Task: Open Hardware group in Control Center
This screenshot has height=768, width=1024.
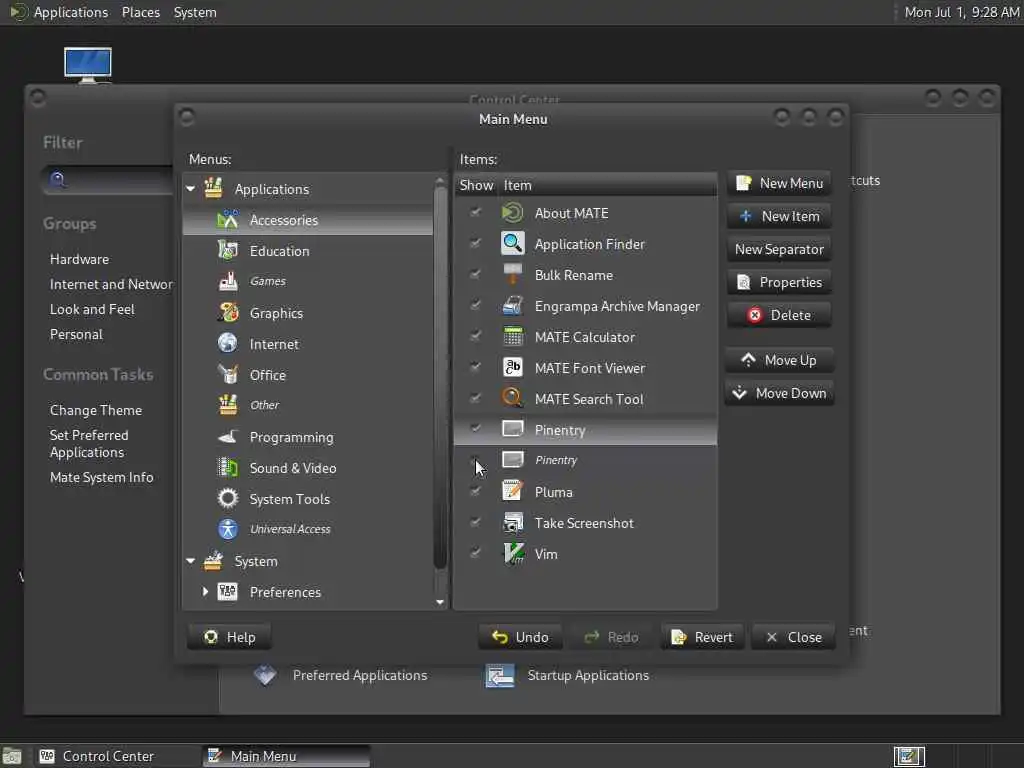Action: pos(80,259)
